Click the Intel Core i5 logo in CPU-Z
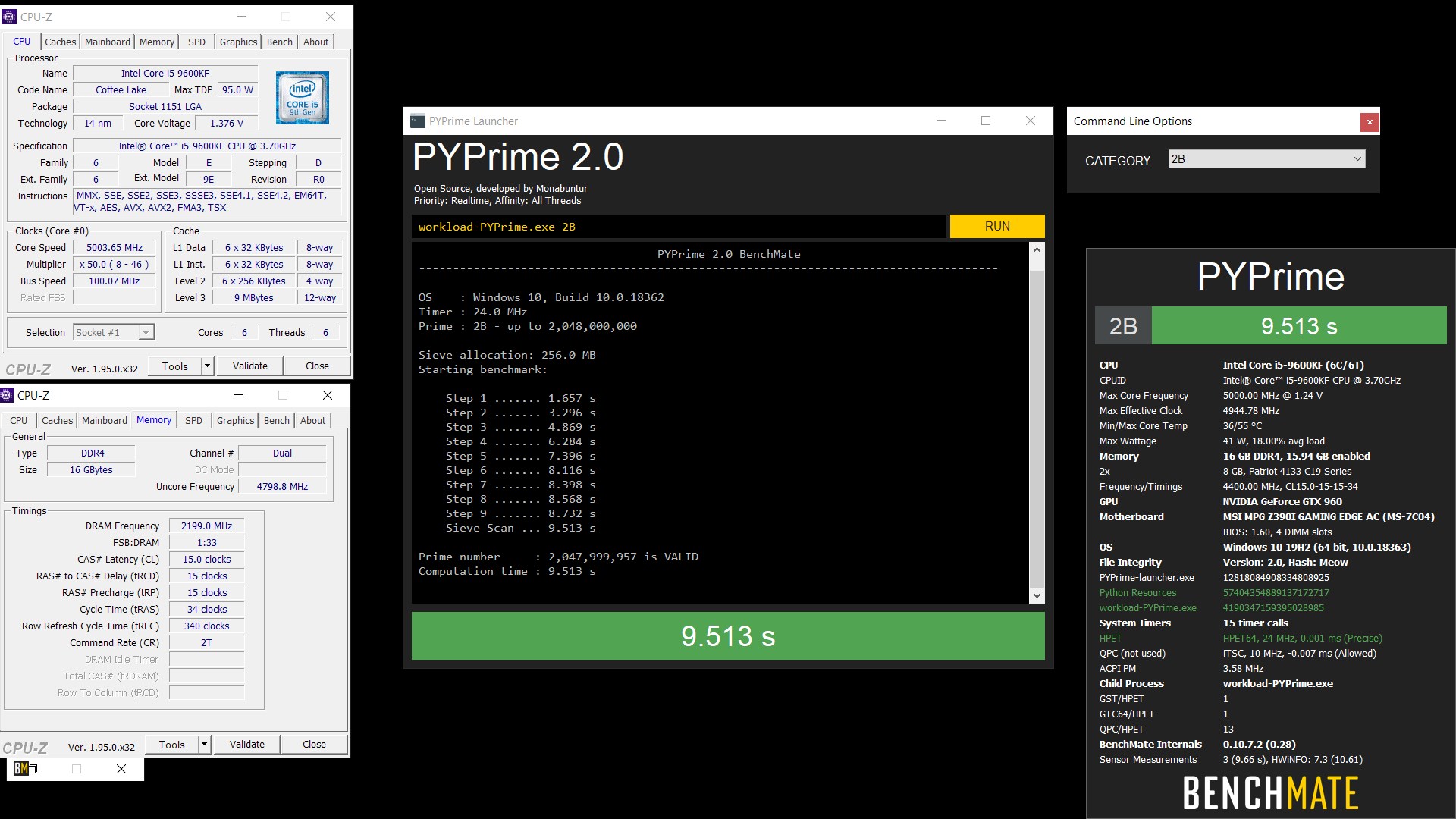Viewport: 1456px width, 819px height. click(x=302, y=98)
